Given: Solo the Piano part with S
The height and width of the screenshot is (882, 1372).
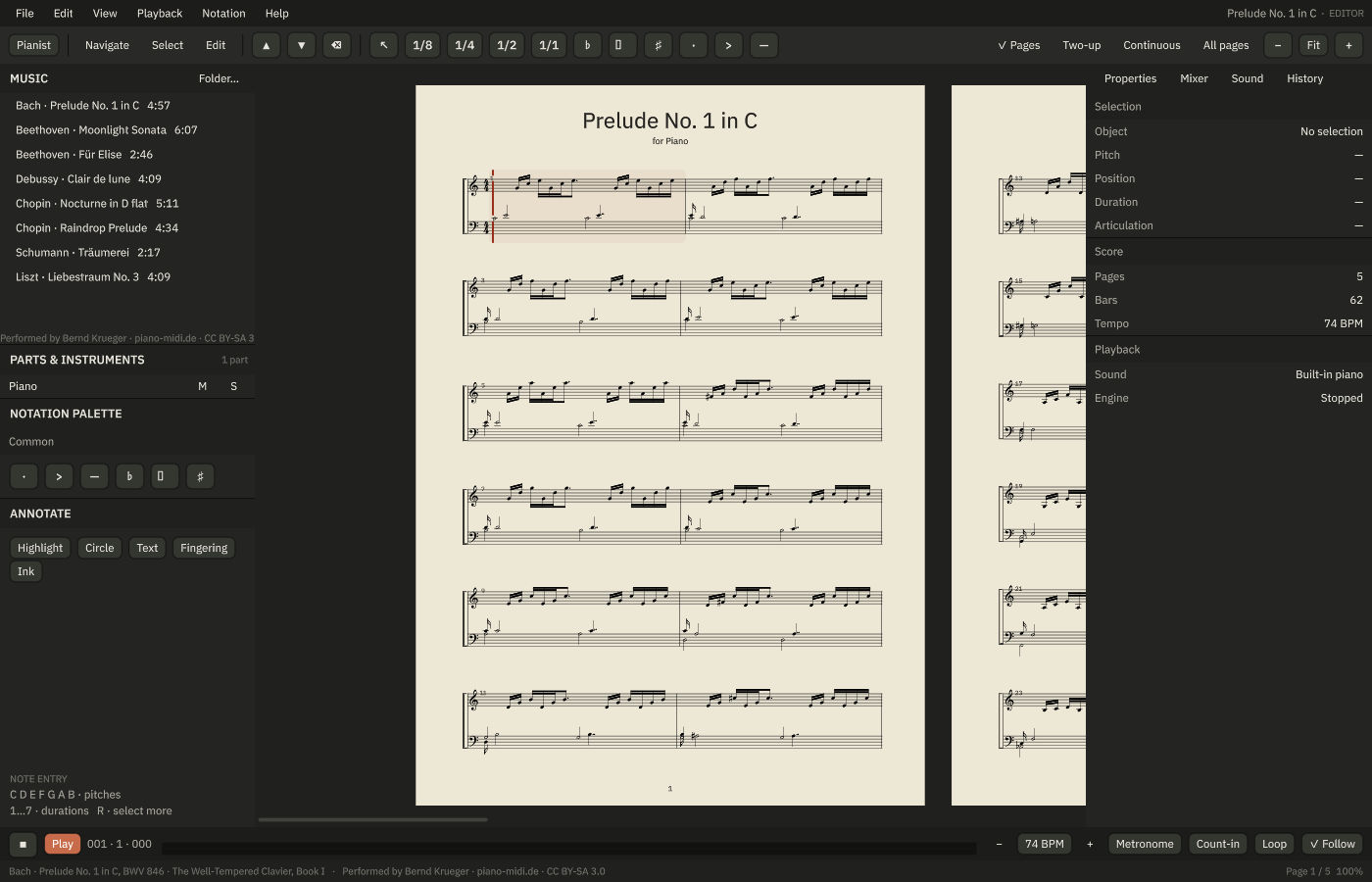Looking at the screenshot, I should (x=233, y=386).
